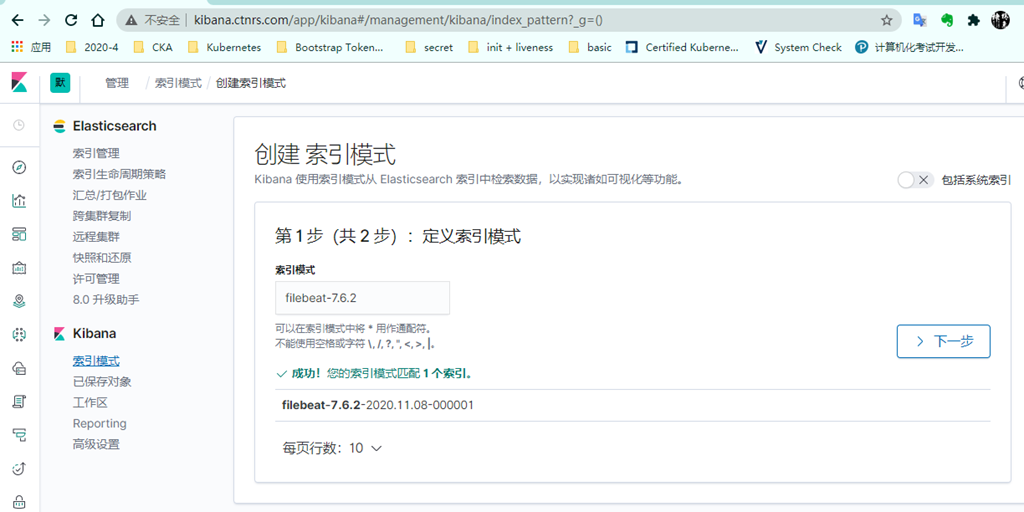
Task: Open the 2020-4 bookmark folder
Action: pyautogui.click(x=91, y=47)
